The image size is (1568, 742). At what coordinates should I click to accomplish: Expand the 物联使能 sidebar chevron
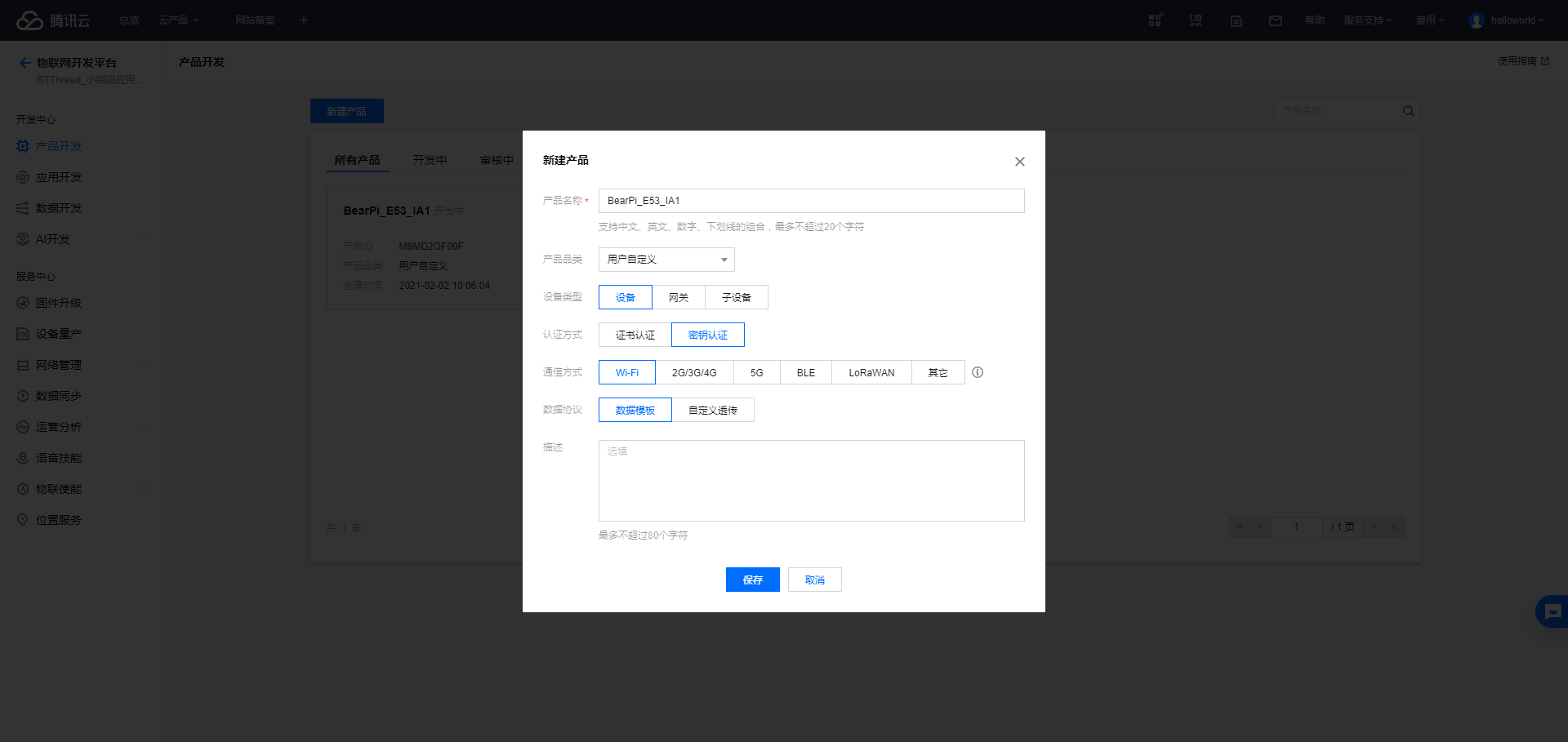point(144,489)
